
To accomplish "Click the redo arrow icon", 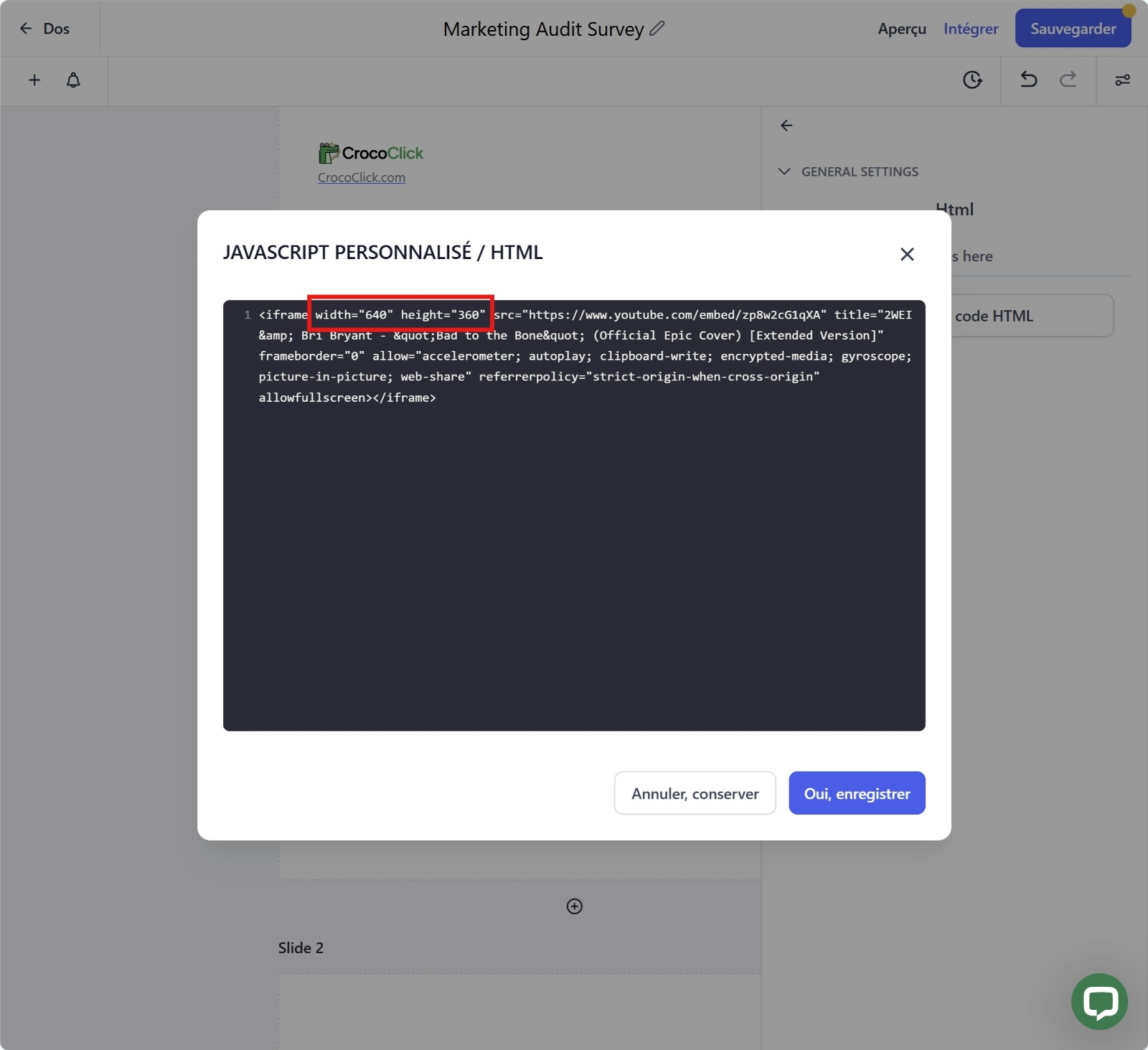I will tap(1068, 80).
